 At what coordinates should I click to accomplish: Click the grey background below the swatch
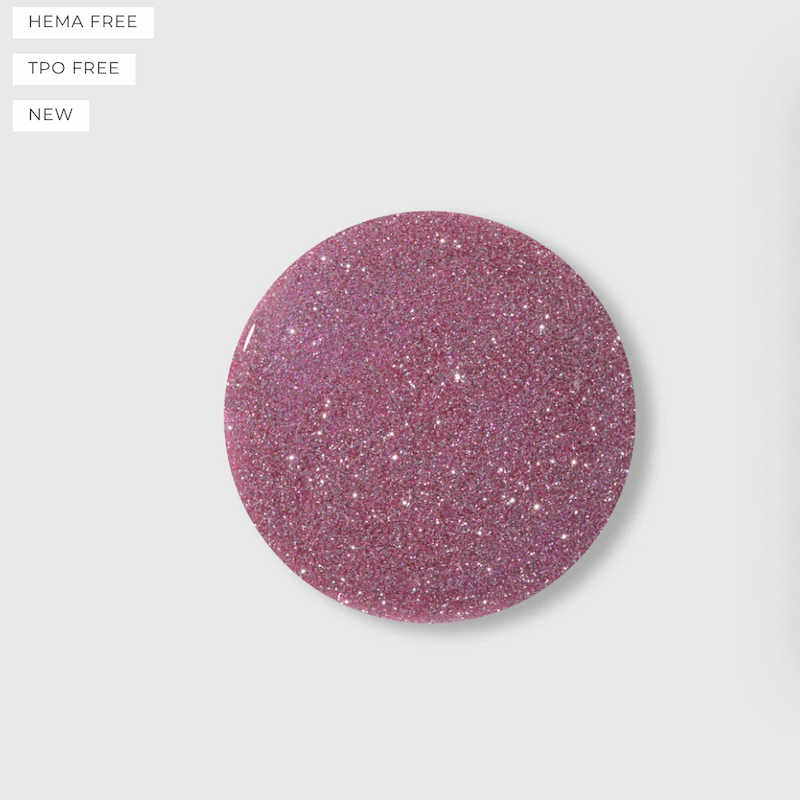click(x=430, y=714)
